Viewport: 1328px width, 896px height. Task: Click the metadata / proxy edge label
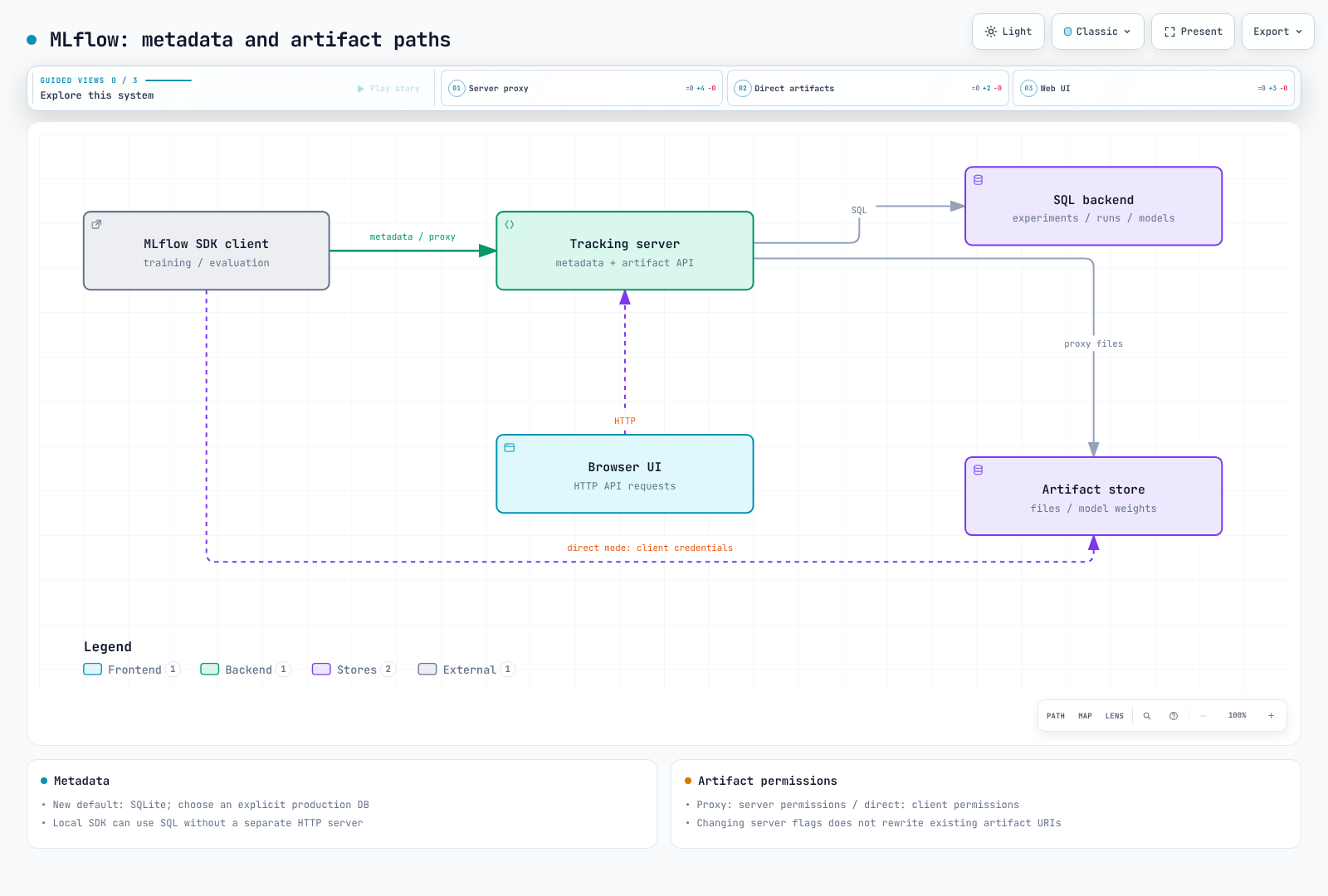click(413, 237)
